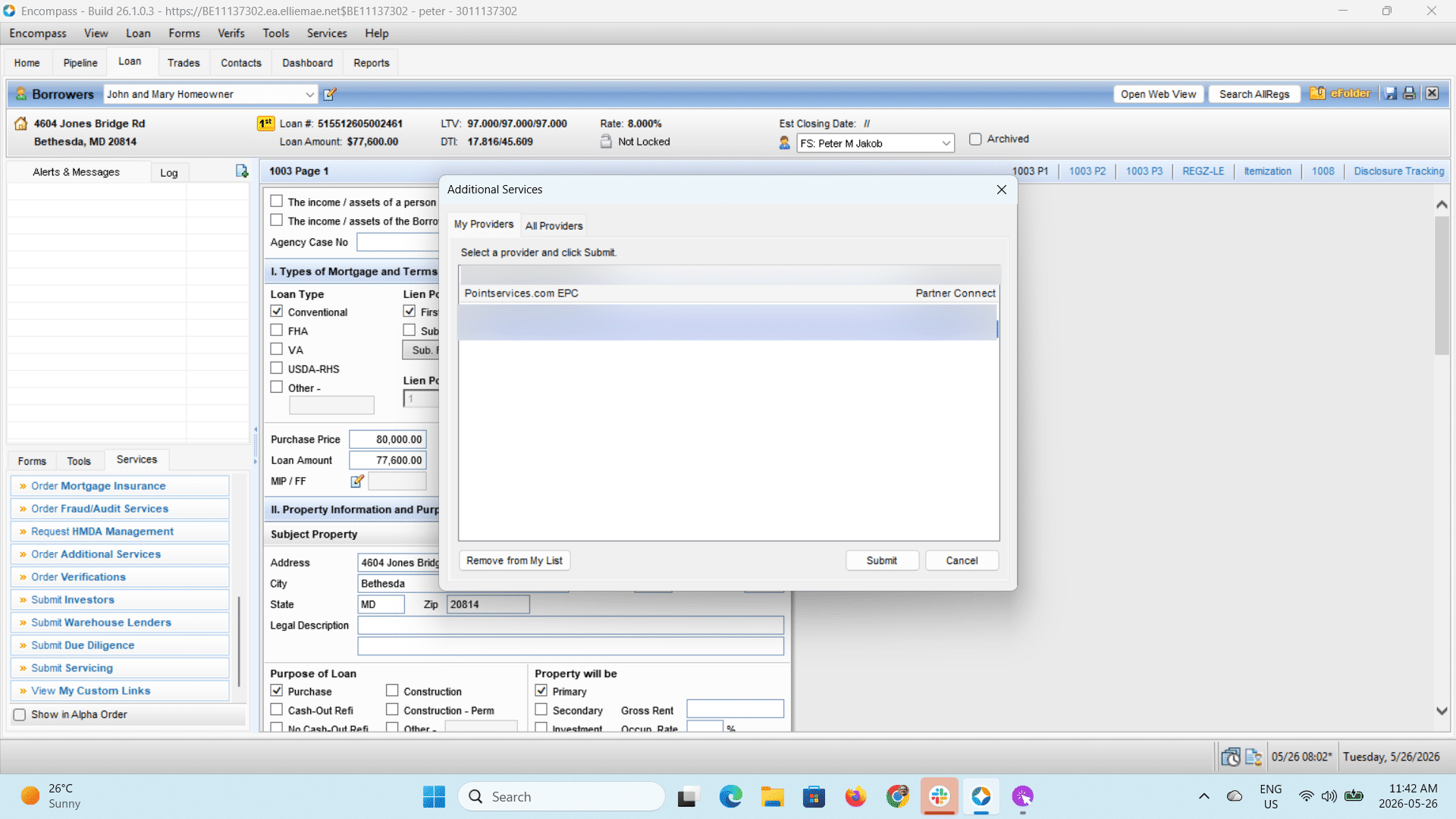The width and height of the screenshot is (1456, 819).
Task: Open the Disclosure Tracking tab
Action: [x=1399, y=171]
